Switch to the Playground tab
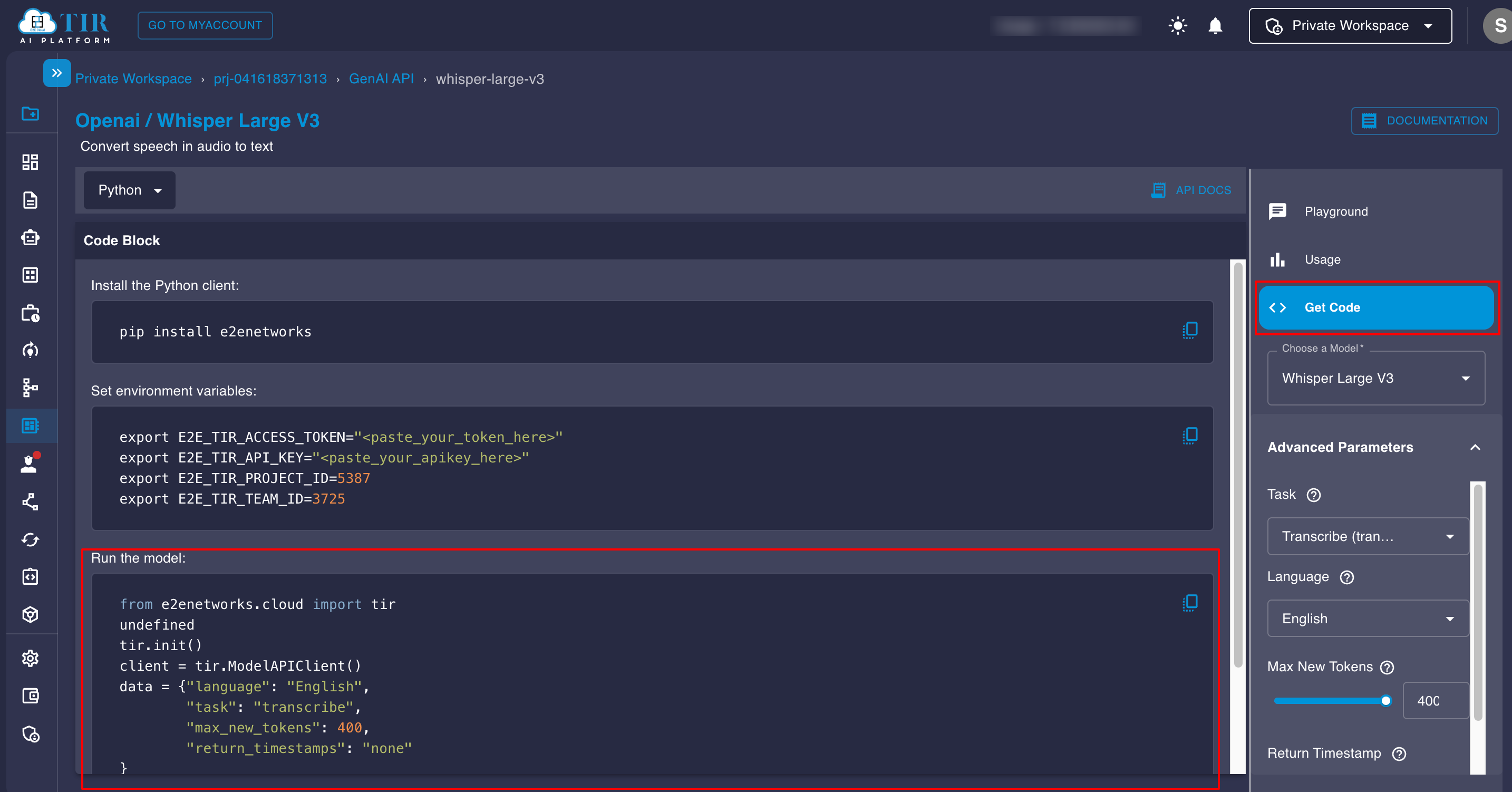 (x=1376, y=211)
